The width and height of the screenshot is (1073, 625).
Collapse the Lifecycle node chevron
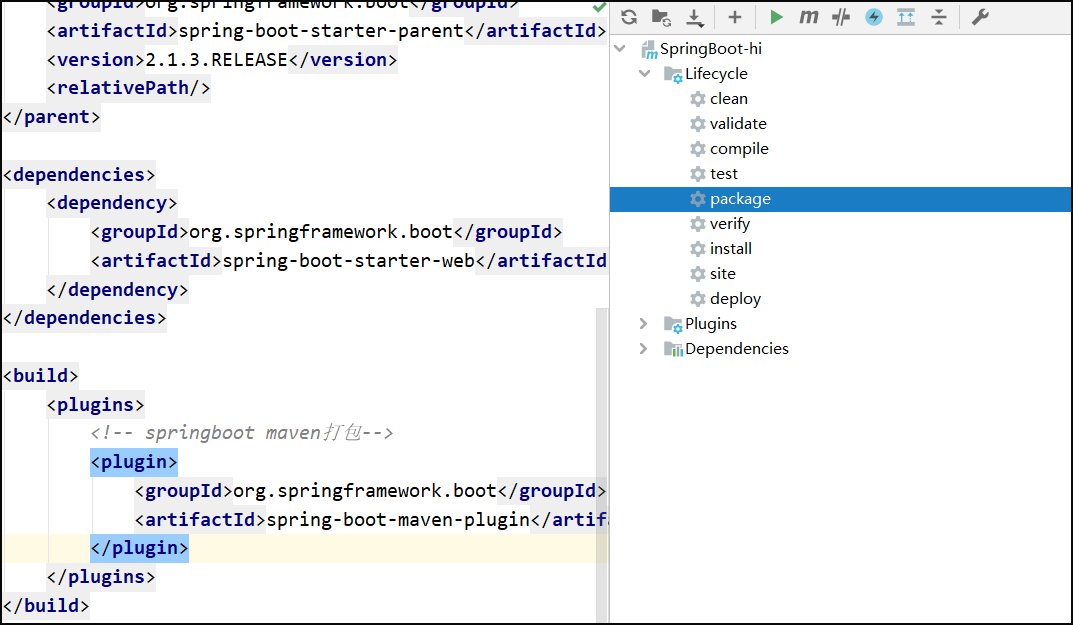click(645, 73)
